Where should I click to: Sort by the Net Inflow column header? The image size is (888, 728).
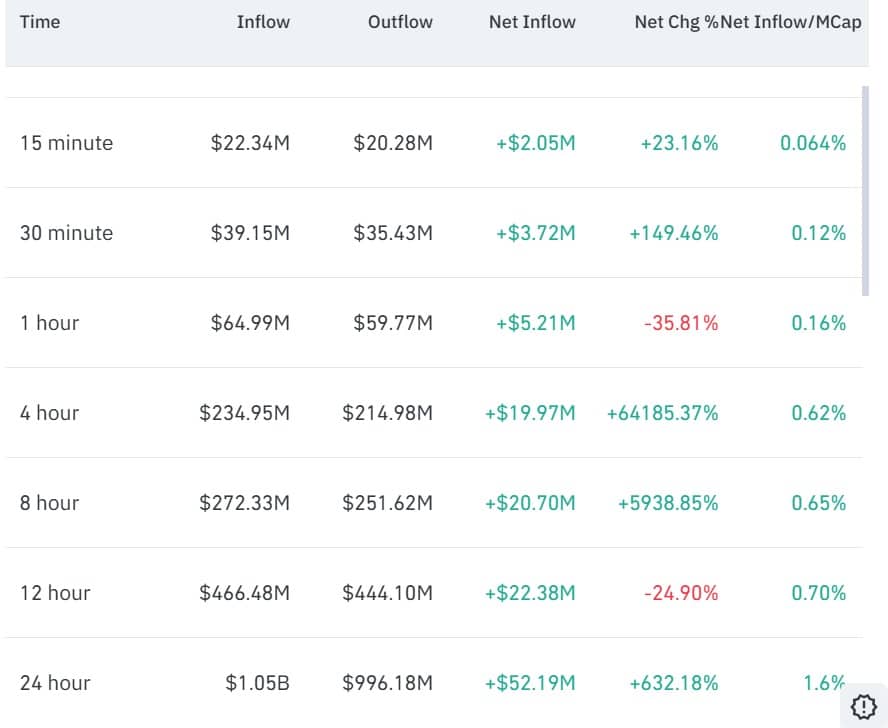tap(532, 21)
